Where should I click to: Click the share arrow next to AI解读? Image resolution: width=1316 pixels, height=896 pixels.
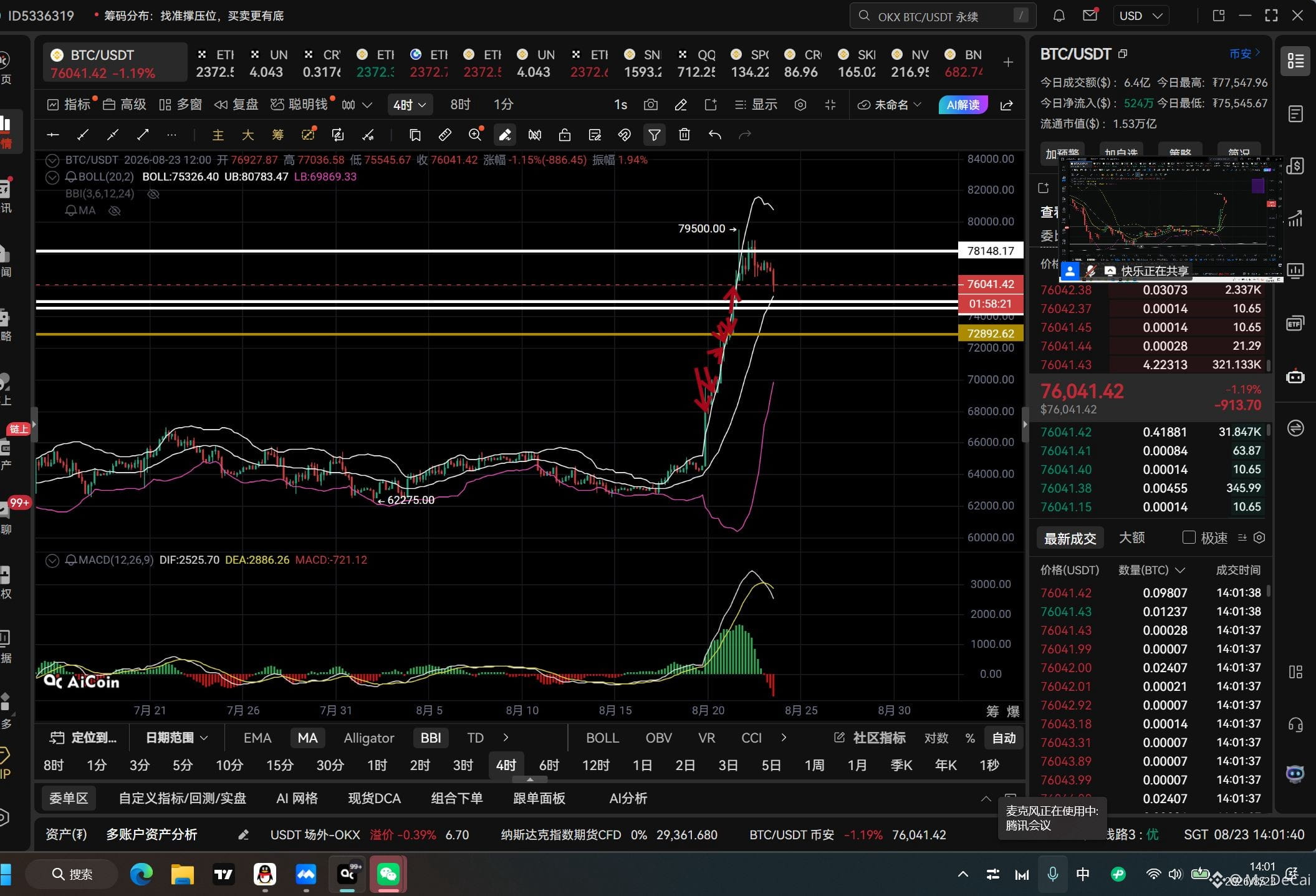(1007, 105)
